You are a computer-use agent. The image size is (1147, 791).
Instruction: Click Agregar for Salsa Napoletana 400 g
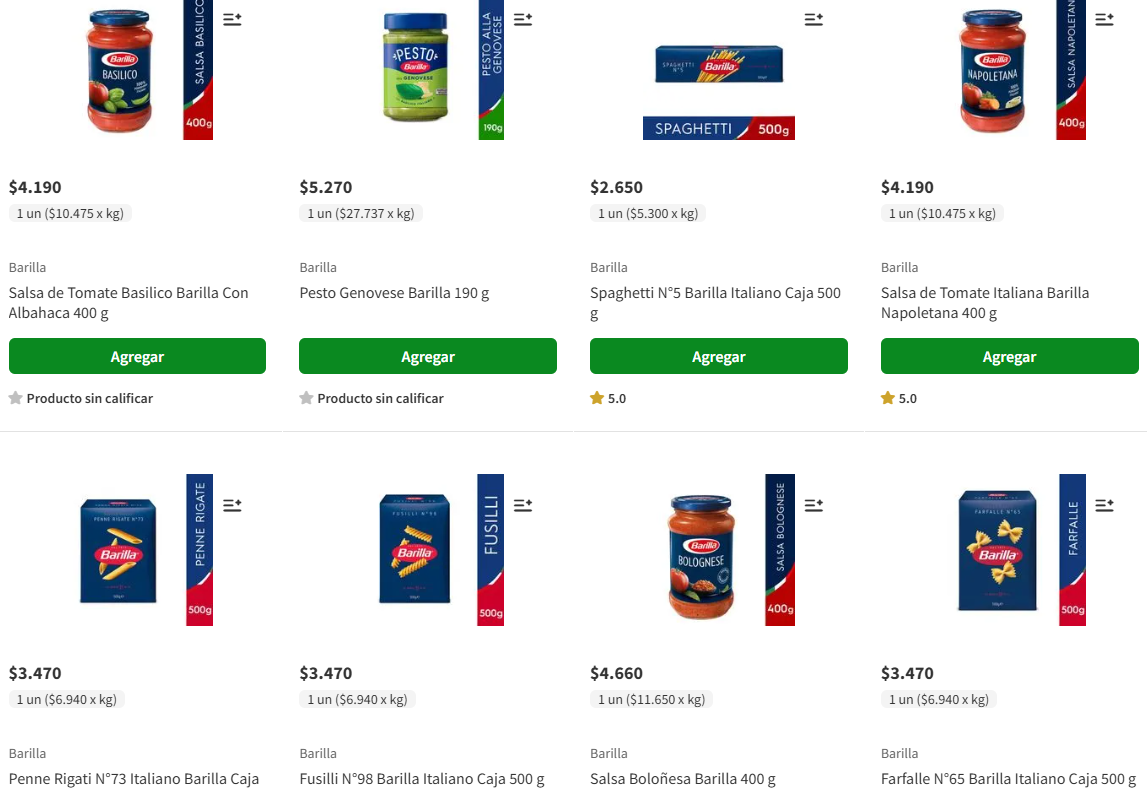pyautogui.click(x=1009, y=356)
